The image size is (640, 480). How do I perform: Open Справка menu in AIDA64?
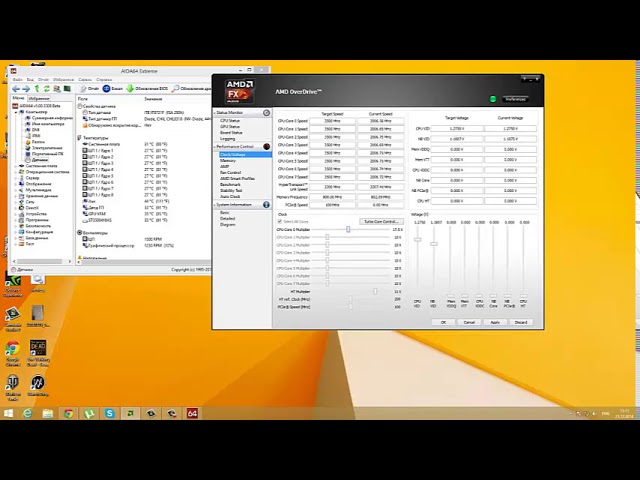point(104,80)
